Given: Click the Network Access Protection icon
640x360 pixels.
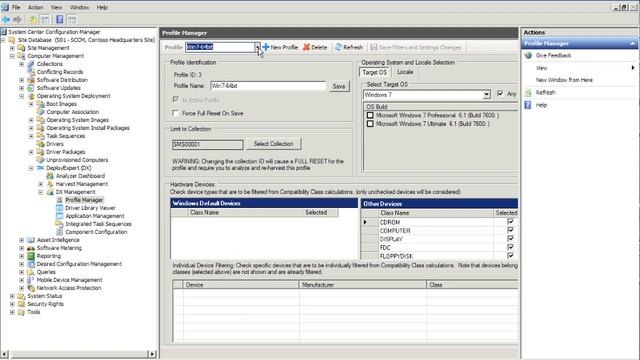Looking at the screenshot, I should 31,288.
